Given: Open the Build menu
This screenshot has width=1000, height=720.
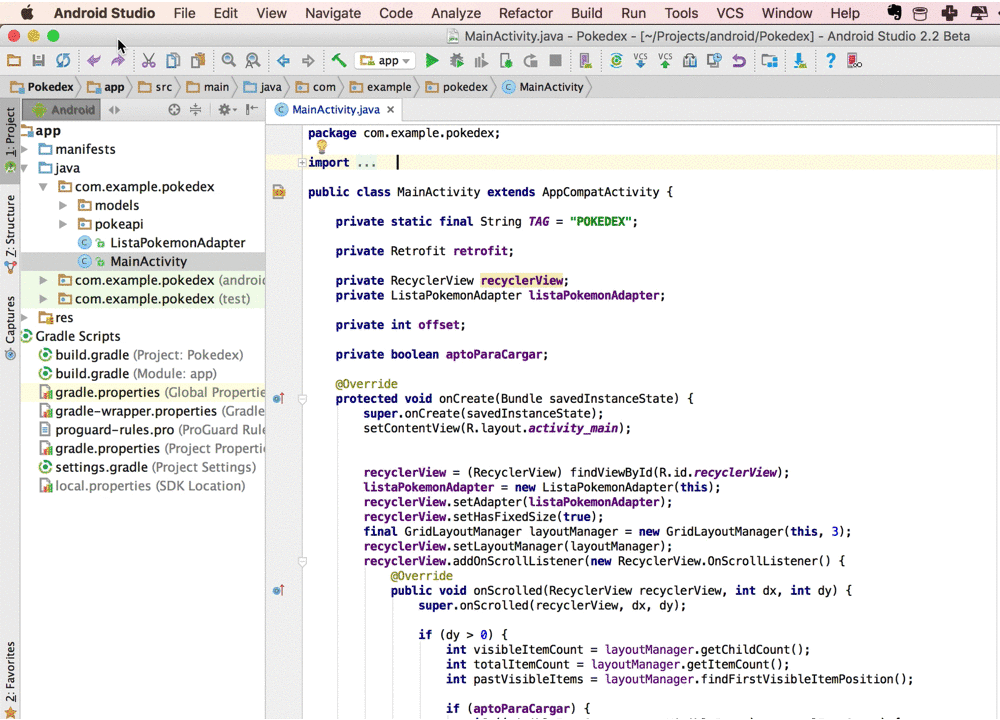Looking at the screenshot, I should [587, 13].
